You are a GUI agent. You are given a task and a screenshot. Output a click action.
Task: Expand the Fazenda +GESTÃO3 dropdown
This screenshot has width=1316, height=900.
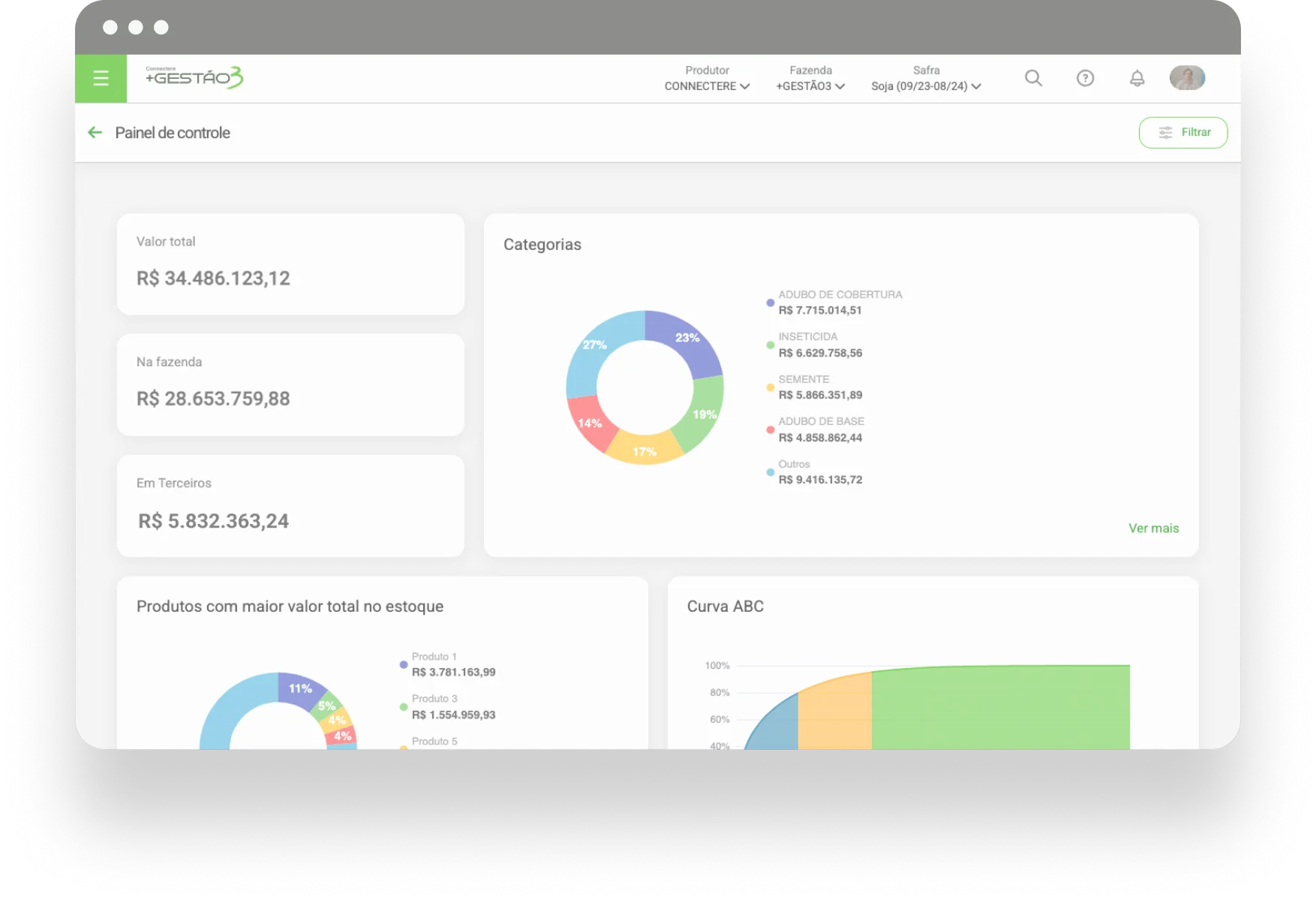(810, 79)
